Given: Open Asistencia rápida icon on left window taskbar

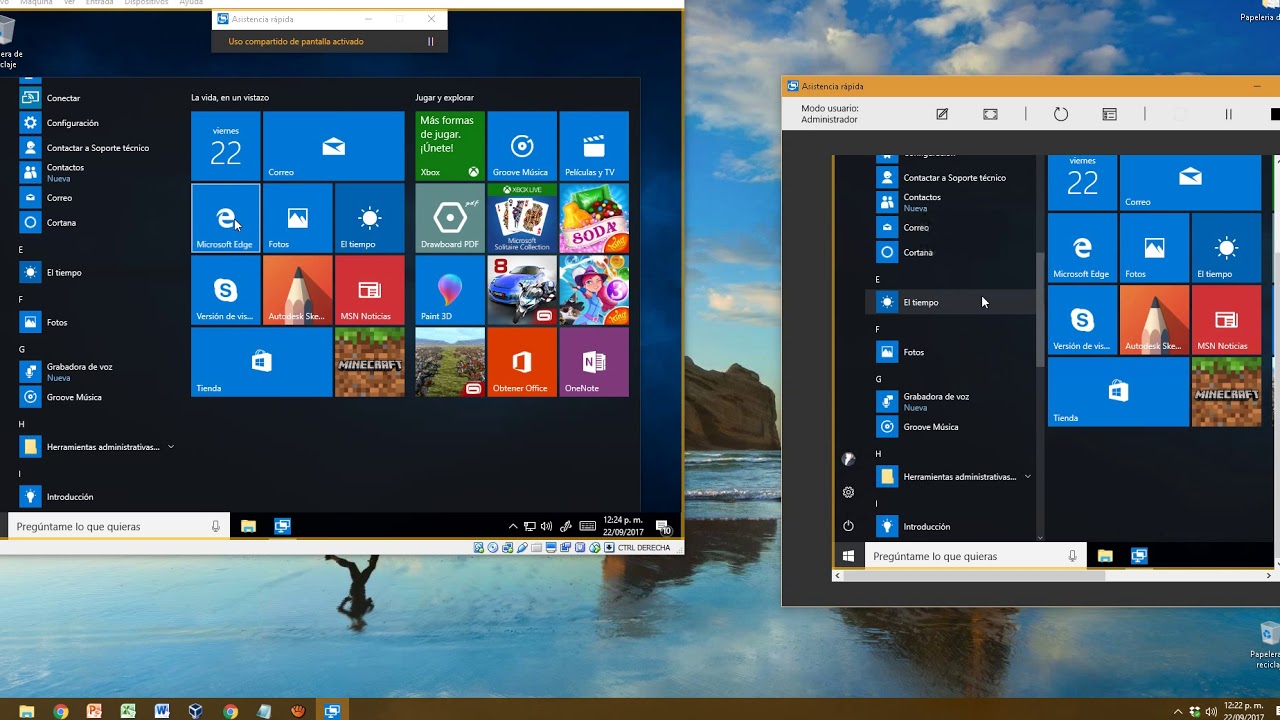Looking at the screenshot, I should coord(282,526).
